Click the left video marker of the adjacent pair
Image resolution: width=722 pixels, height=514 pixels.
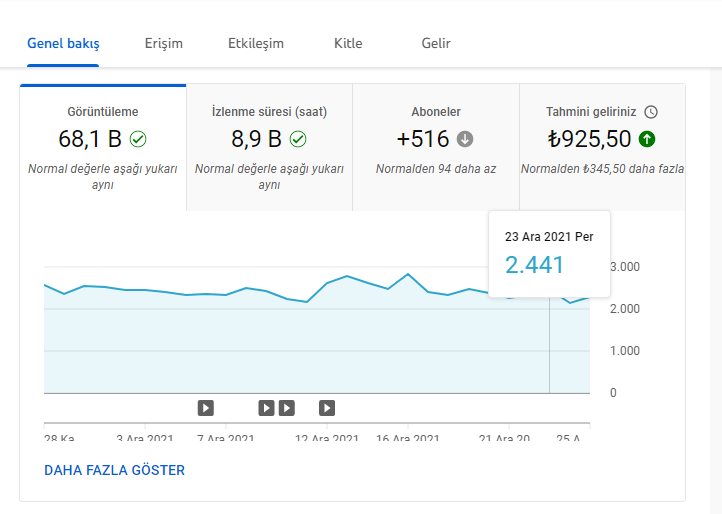(x=266, y=408)
